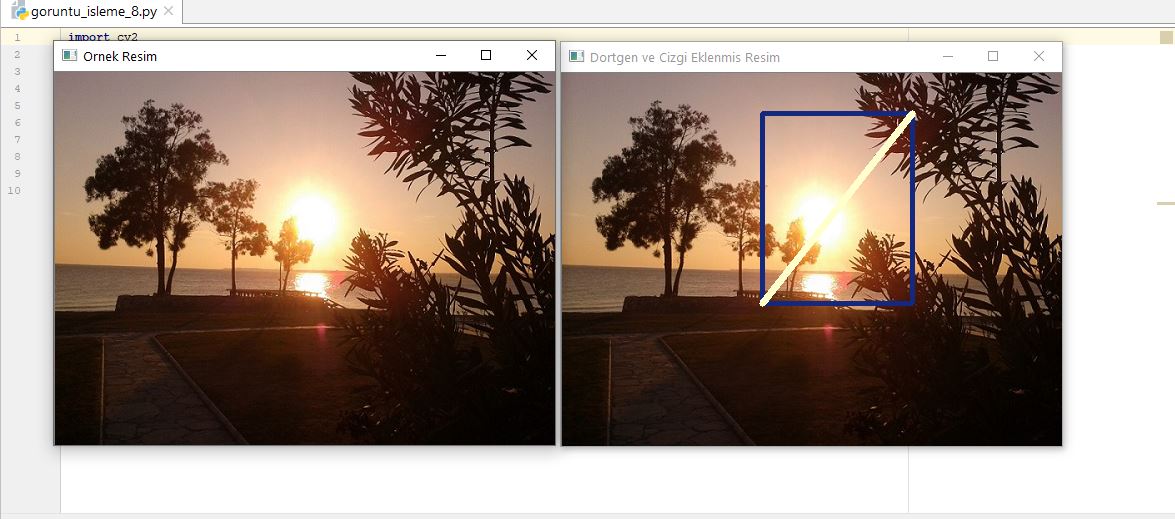
Task: Click the Ornek Resim title text
Action: point(120,56)
